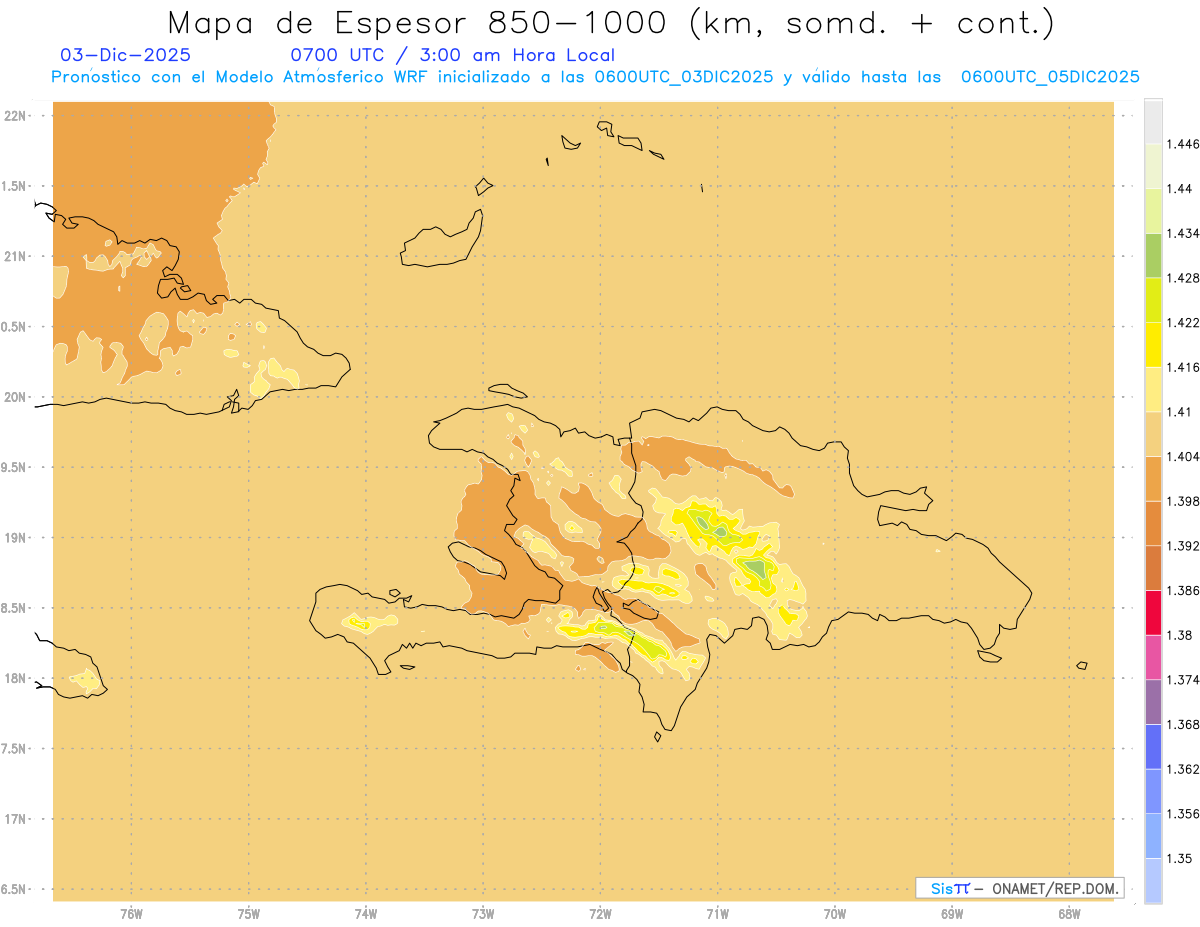The width and height of the screenshot is (1200, 927).
Task: Pick the yellow-green swatch between 1.422 and 1.428
Action: [1153, 300]
